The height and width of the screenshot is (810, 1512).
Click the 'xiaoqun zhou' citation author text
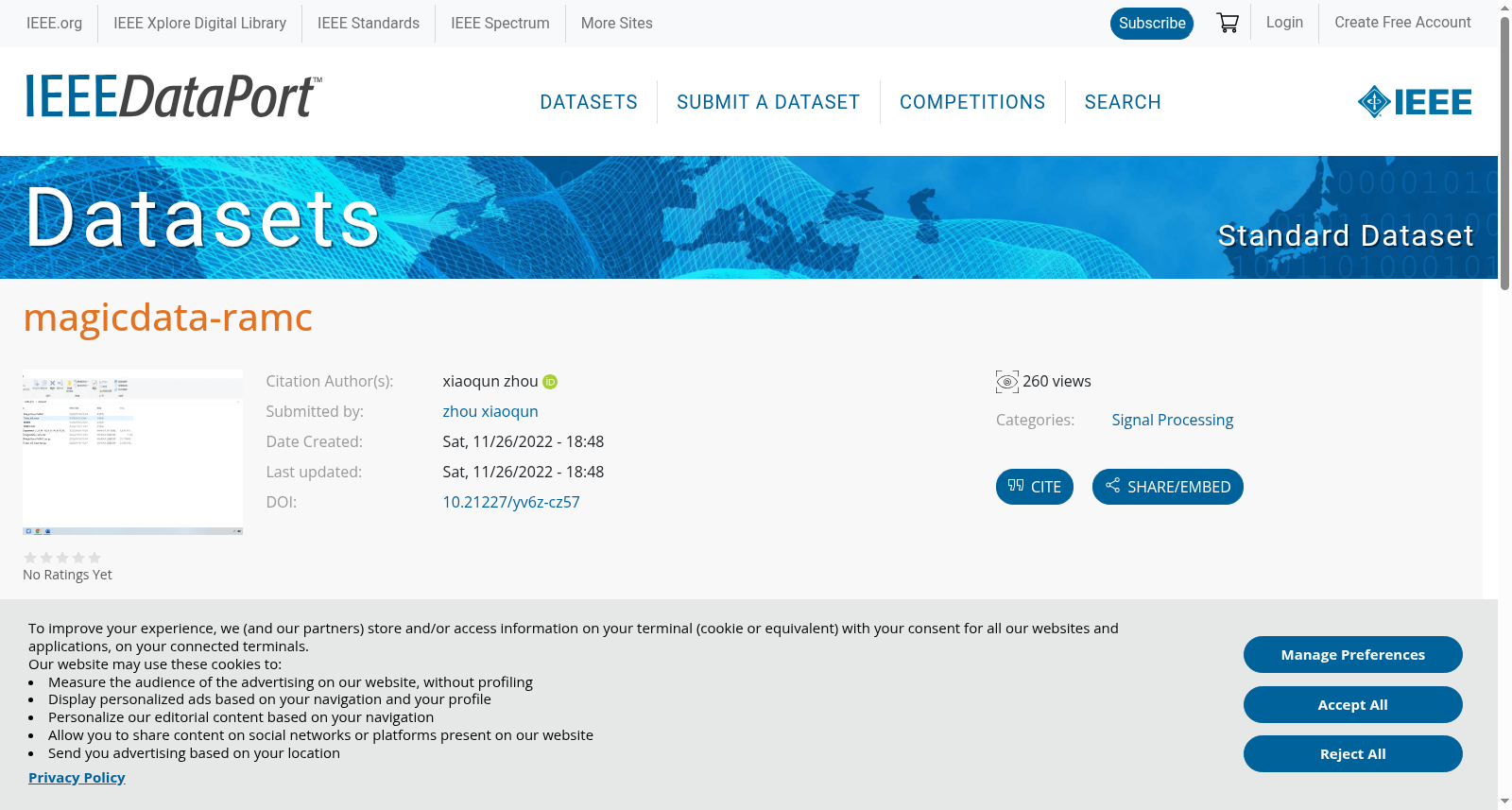[x=490, y=381]
